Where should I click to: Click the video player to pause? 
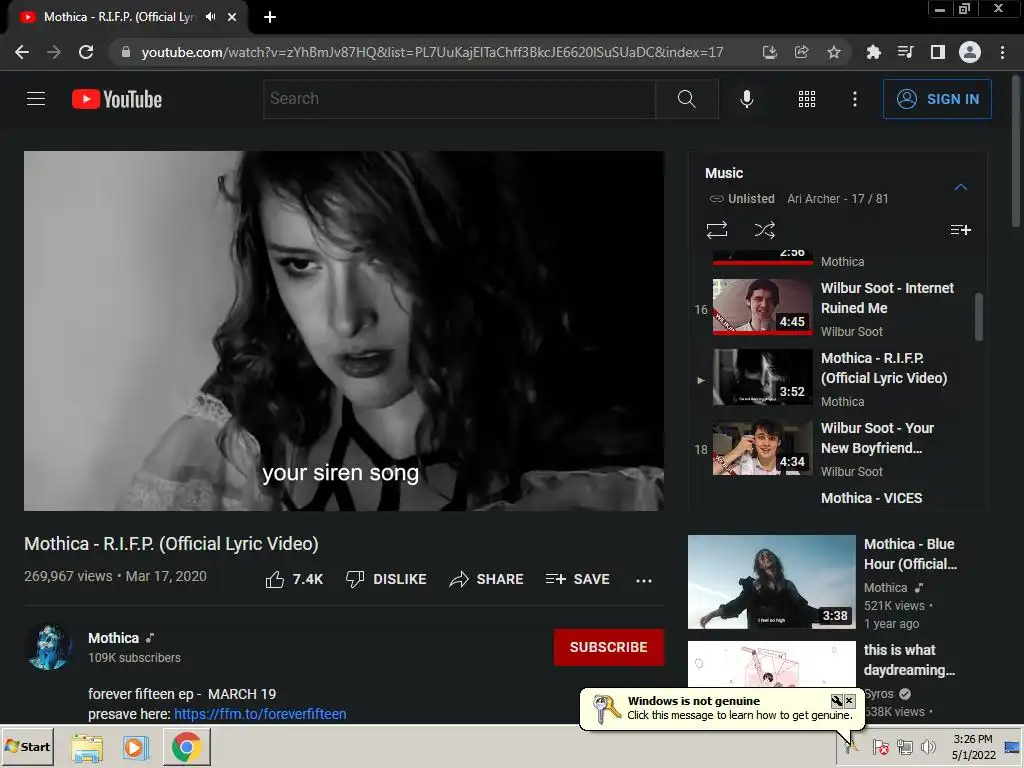tap(344, 330)
